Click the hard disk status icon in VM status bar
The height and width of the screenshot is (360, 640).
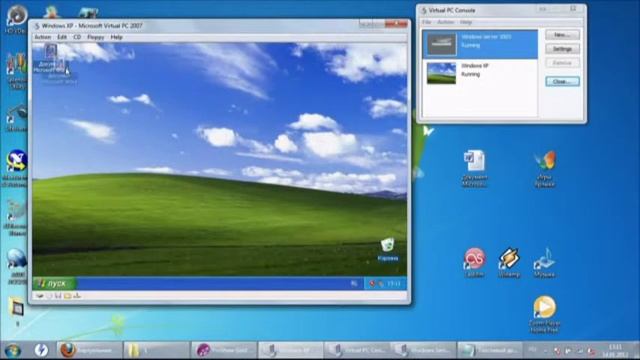[x=40, y=296]
